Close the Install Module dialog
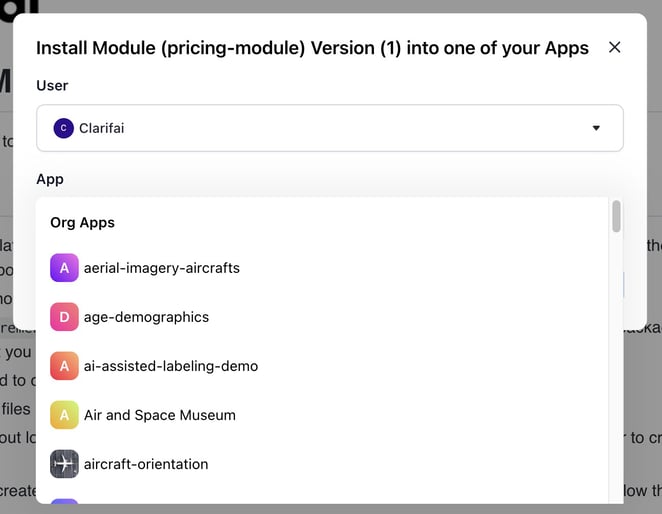Image resolution: width=662 pixels, height=514 pixels. pos(615,47)
